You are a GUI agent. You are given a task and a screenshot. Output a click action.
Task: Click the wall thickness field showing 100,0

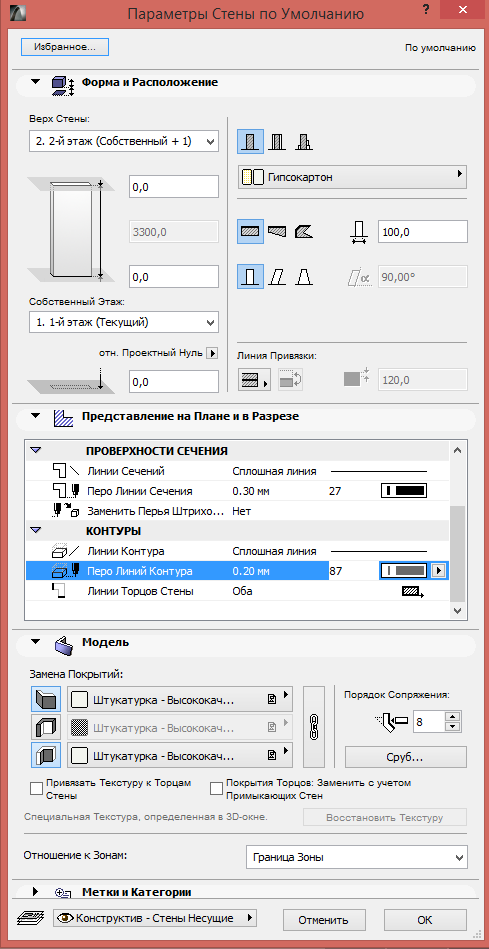422,232
